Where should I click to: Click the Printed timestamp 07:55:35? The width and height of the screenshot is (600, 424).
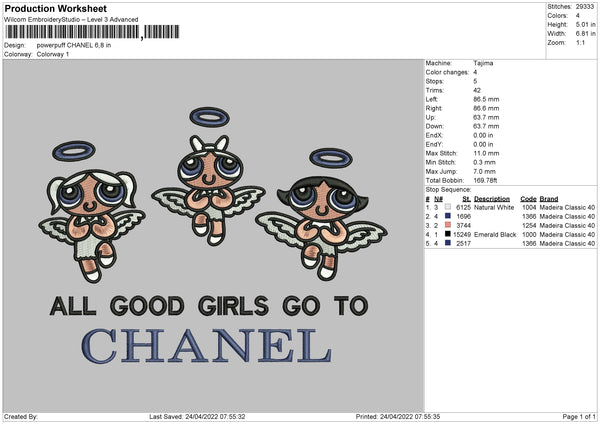[427, 416]
